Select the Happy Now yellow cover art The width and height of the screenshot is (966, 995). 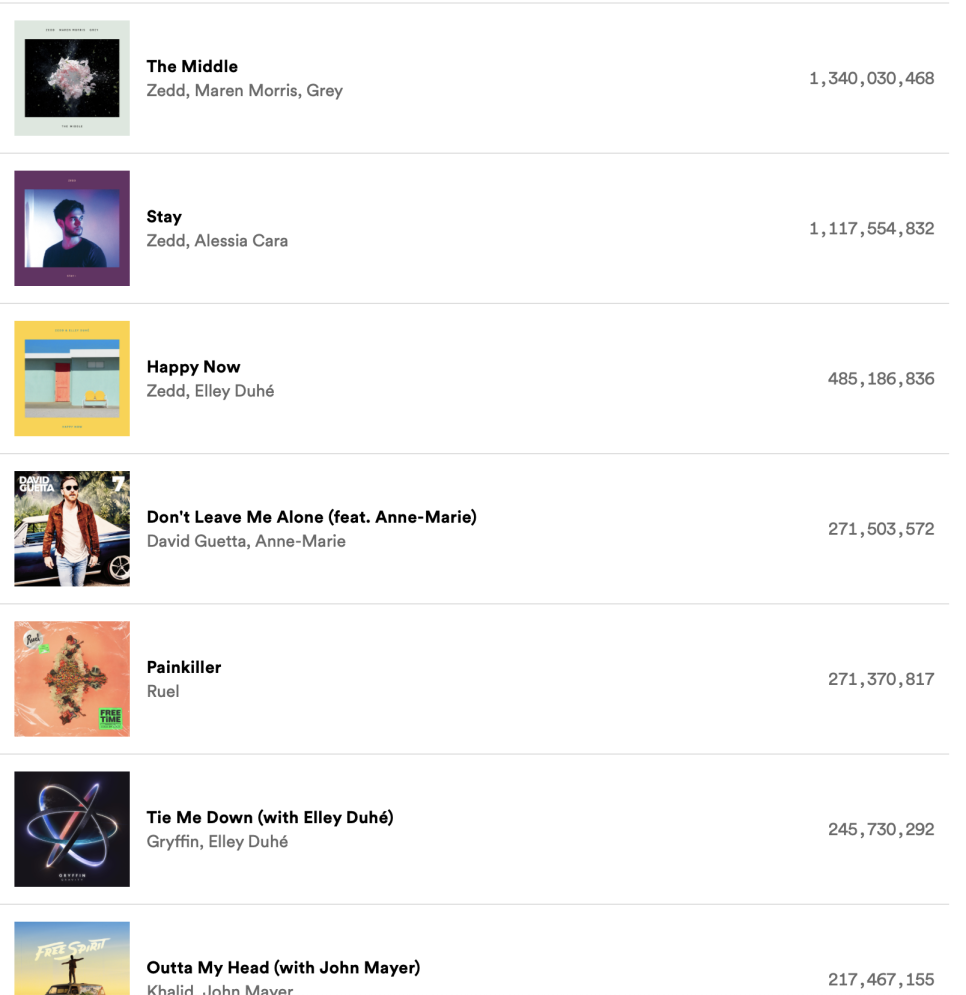(72, 378)
